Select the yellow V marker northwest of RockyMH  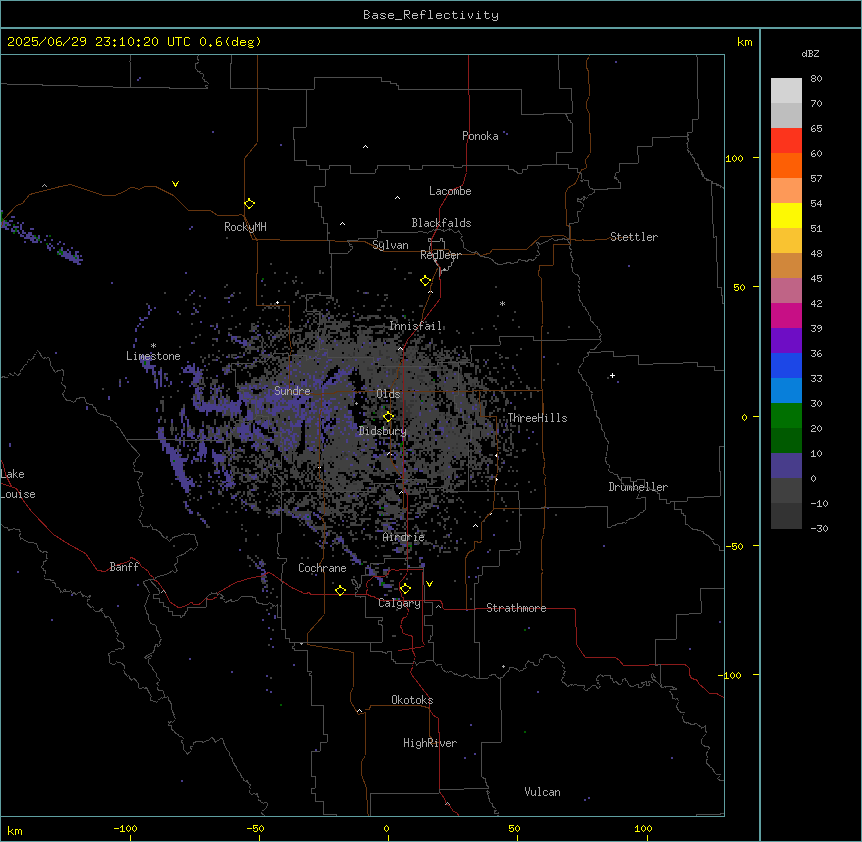coord(175,184)
